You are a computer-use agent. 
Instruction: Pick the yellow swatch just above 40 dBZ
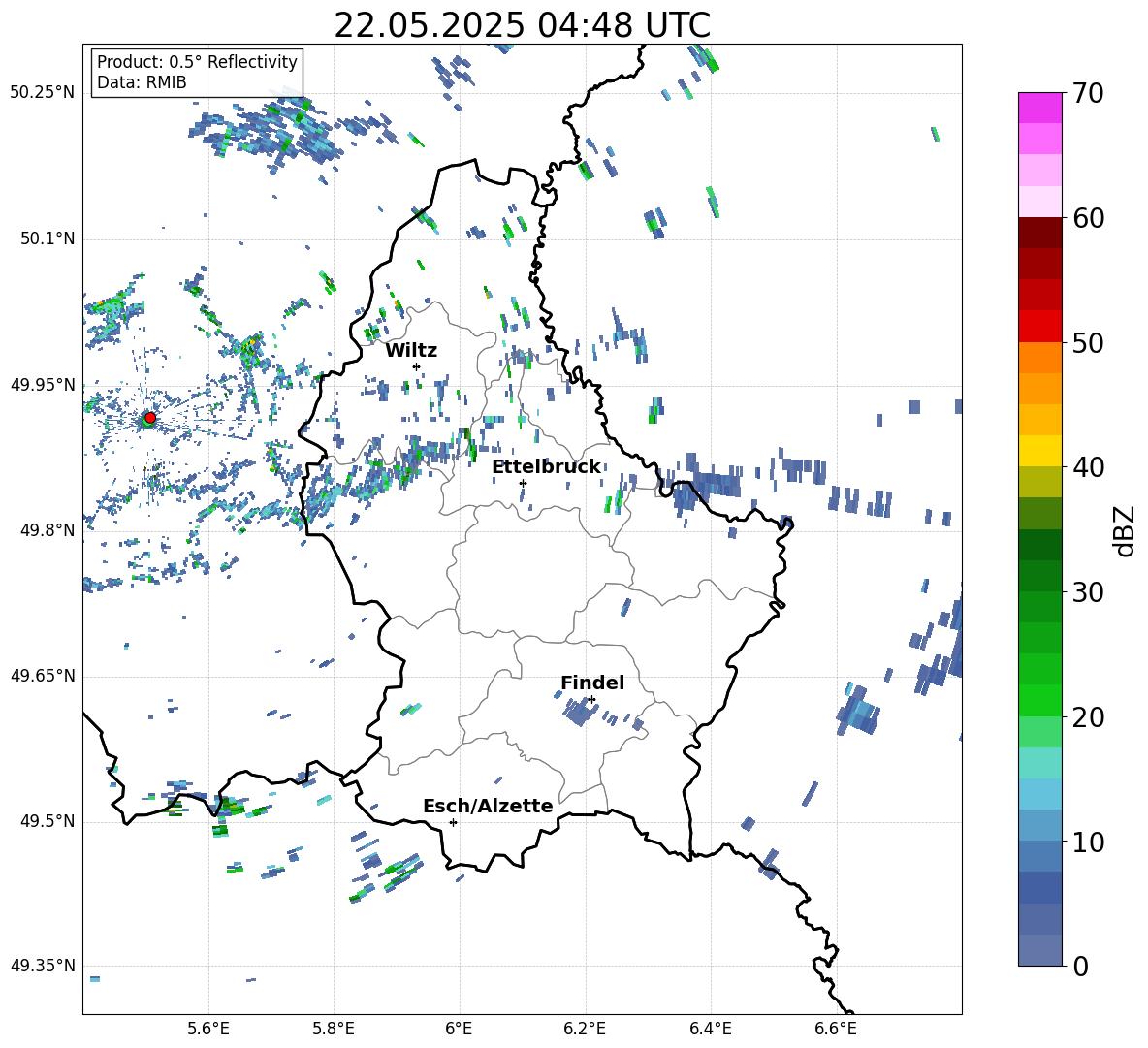pos(1040,451)
